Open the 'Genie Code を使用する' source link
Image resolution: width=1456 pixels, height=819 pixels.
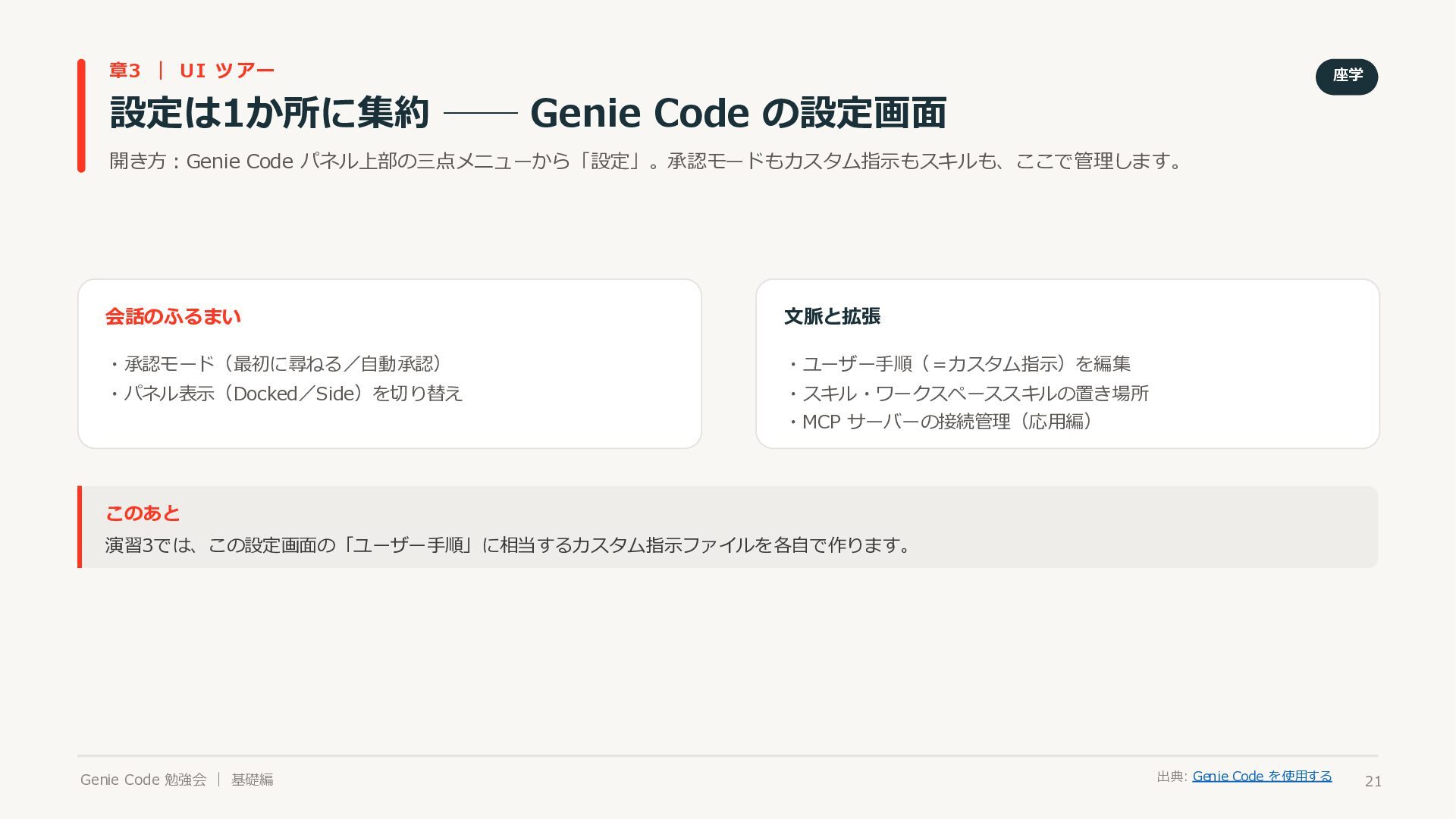point(1262,776)
